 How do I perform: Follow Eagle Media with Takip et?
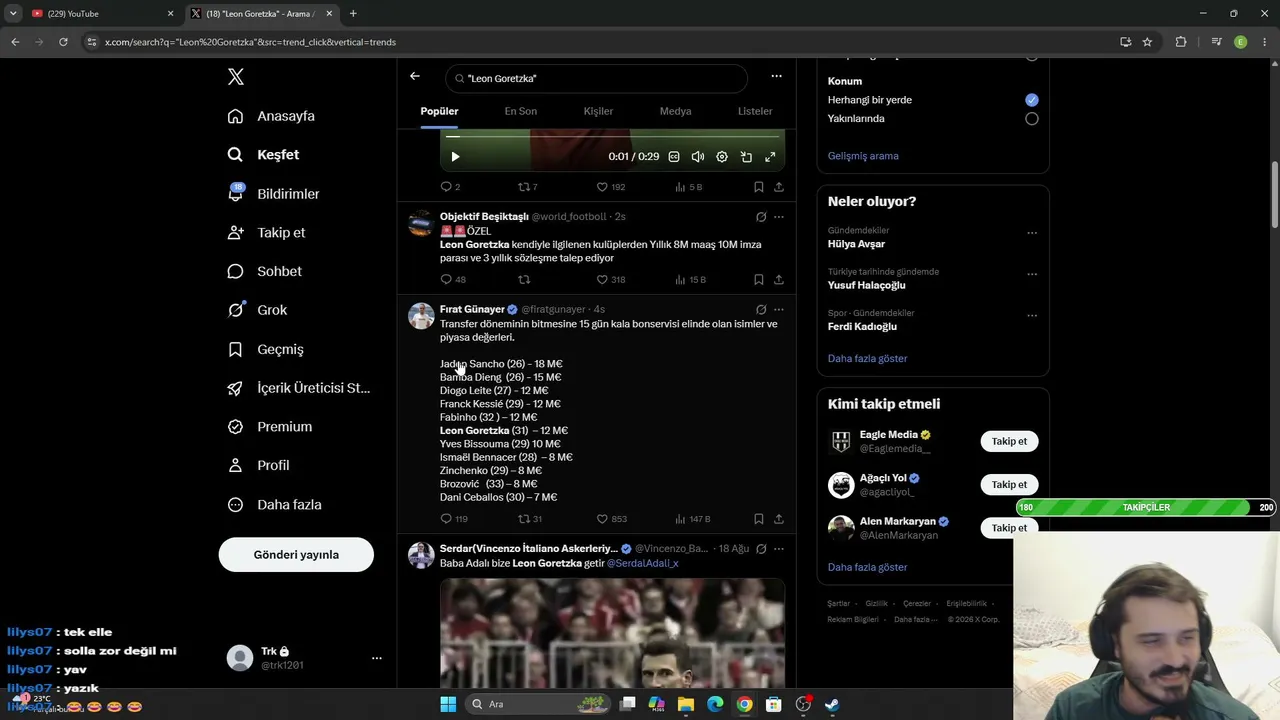click(x=1009, y=441)
